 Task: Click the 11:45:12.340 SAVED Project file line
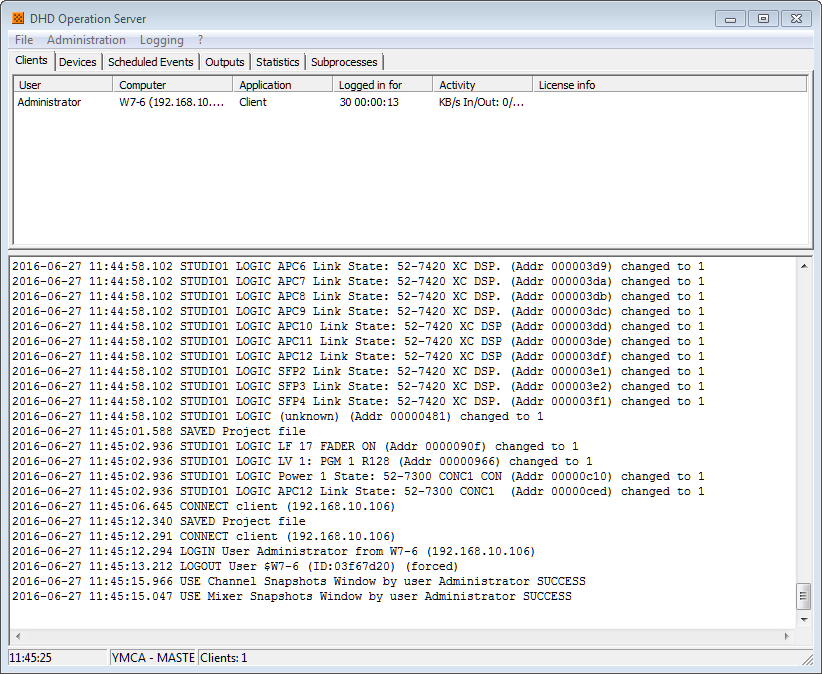click(159, 521)
